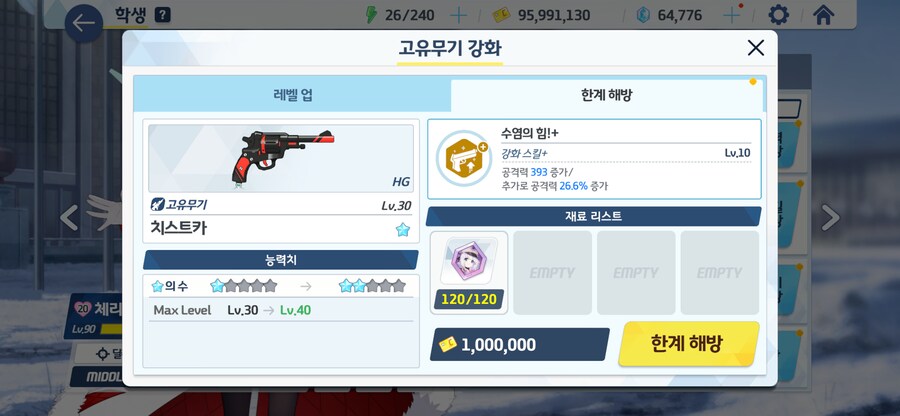This screenshot has width=900, height=416.
Task: Open the help question mark next to 학생
Action: coord(163,15)
